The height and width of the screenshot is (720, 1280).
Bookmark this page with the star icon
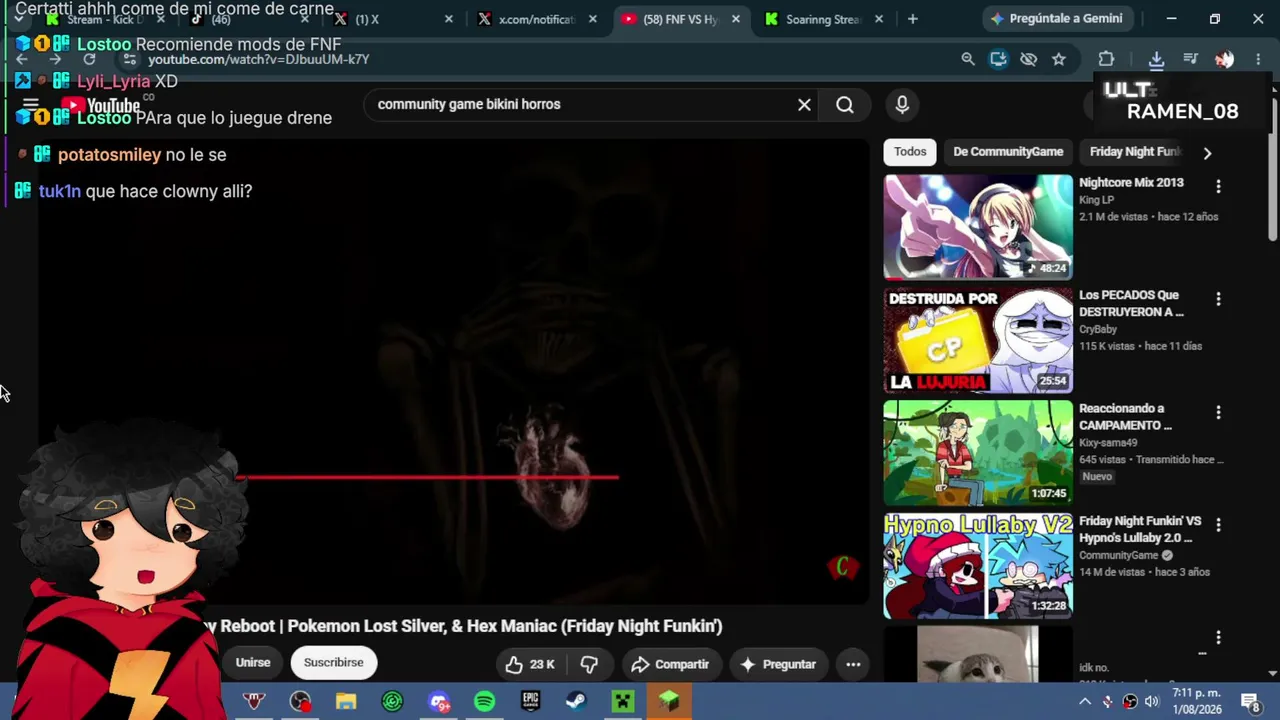[x=1059, y=59]
